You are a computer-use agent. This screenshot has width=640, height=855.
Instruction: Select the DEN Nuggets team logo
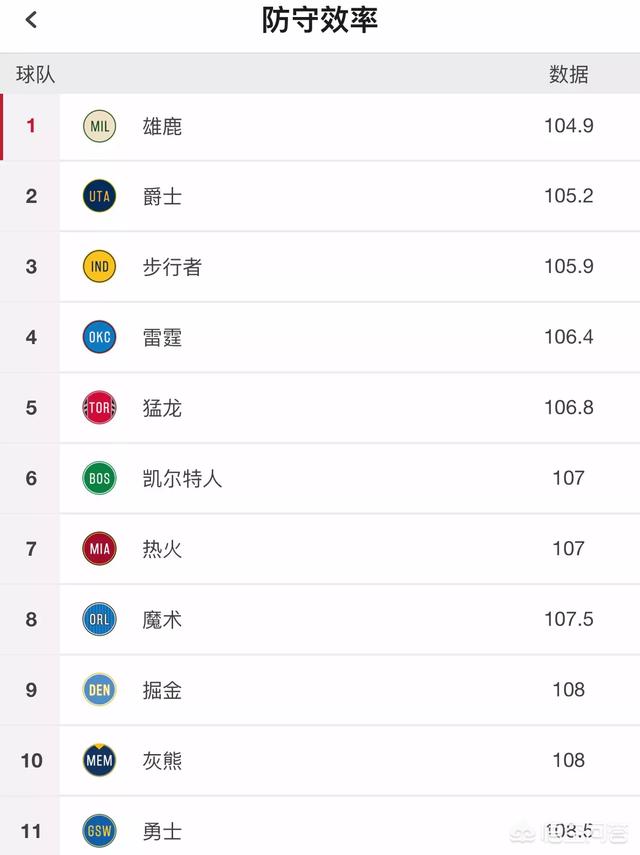coord(99,690)
